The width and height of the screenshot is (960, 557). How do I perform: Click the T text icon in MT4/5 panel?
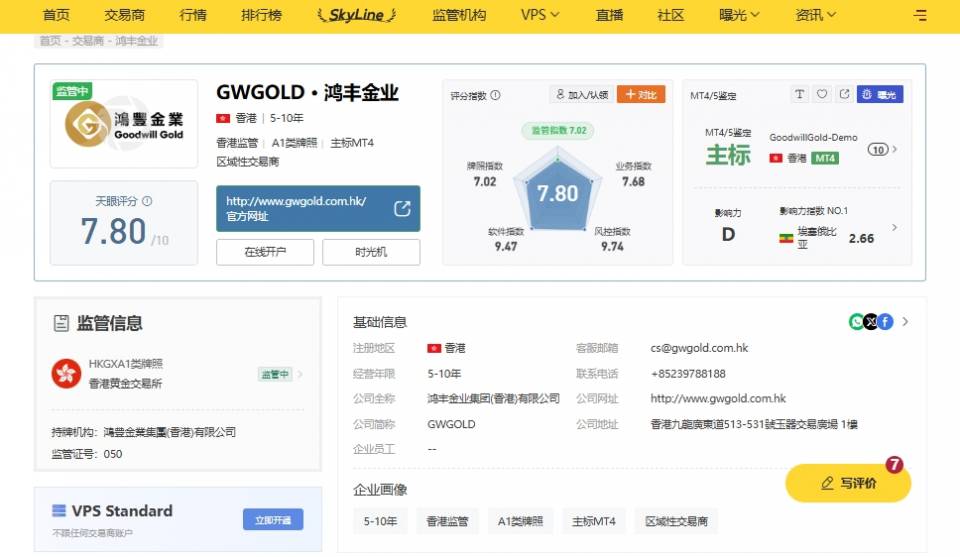pyautogui.click(x=800, y=94)
